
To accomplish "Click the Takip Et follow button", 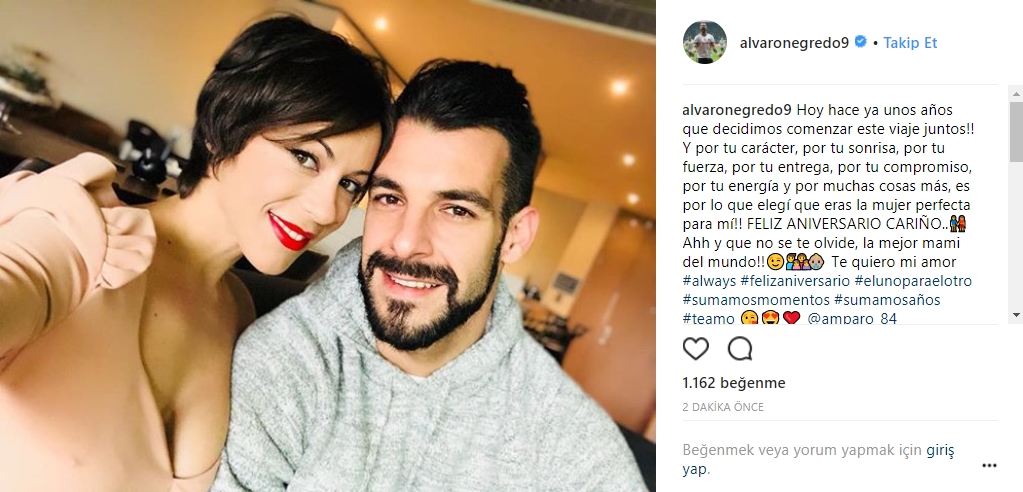I will 910,43.
